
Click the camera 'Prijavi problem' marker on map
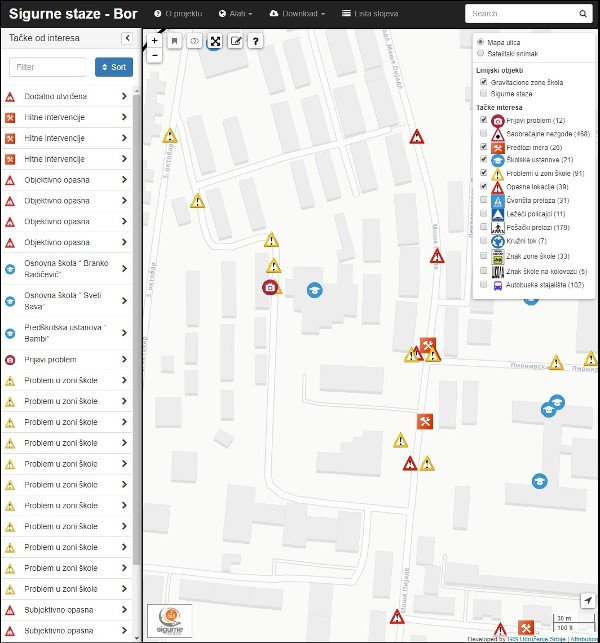click(x=269, y=288)
